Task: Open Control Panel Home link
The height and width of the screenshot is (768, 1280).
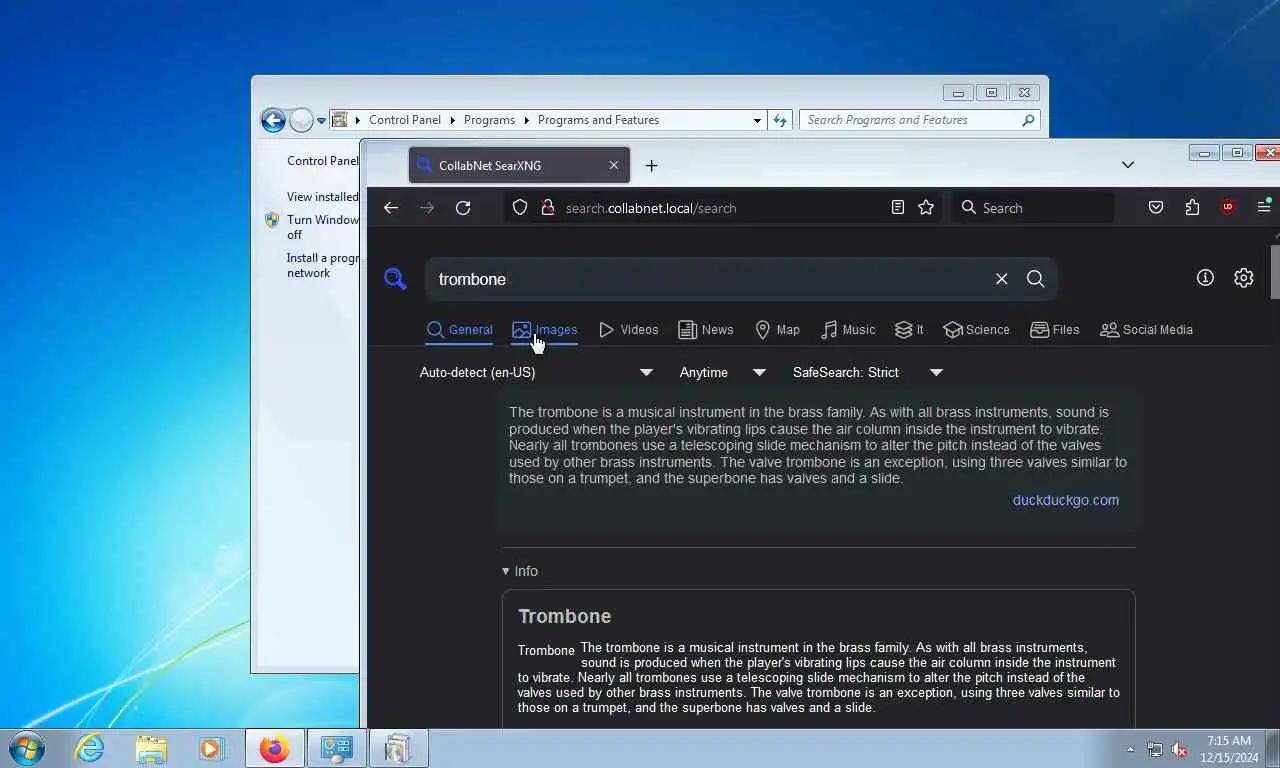Action: click(322, 161)
